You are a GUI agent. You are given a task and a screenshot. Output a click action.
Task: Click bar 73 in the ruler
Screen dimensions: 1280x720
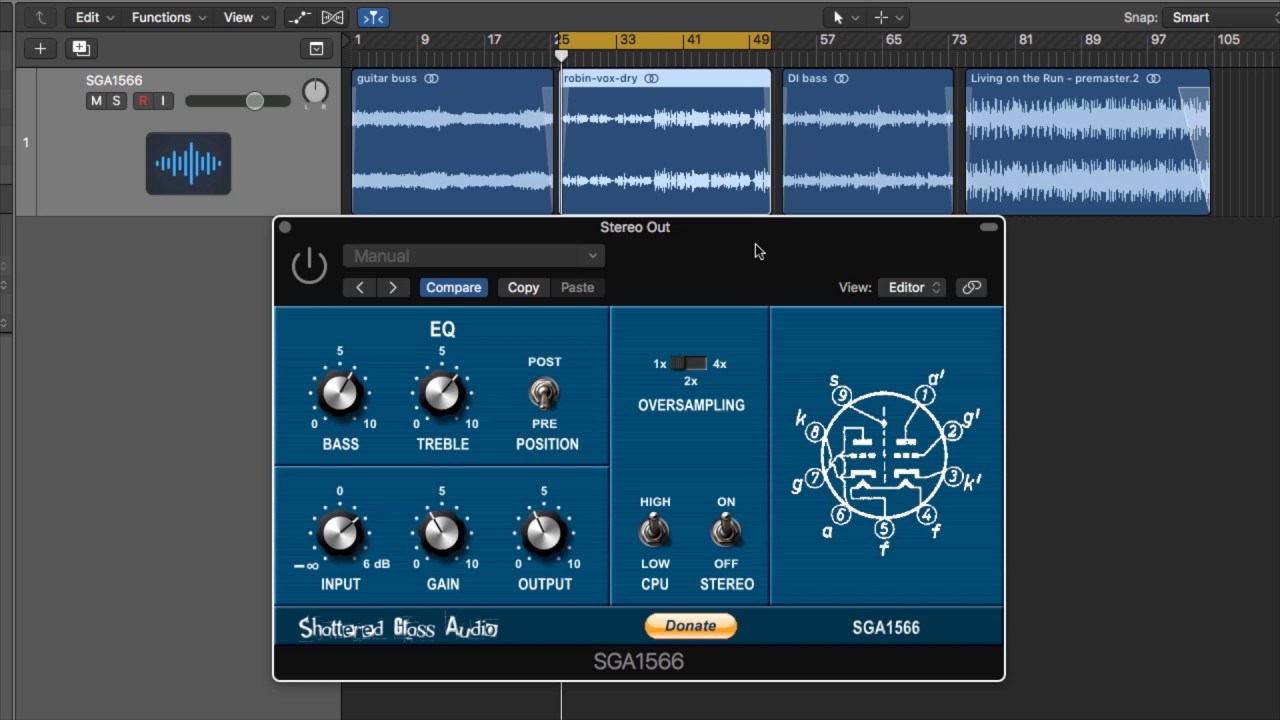pos(959,40)
